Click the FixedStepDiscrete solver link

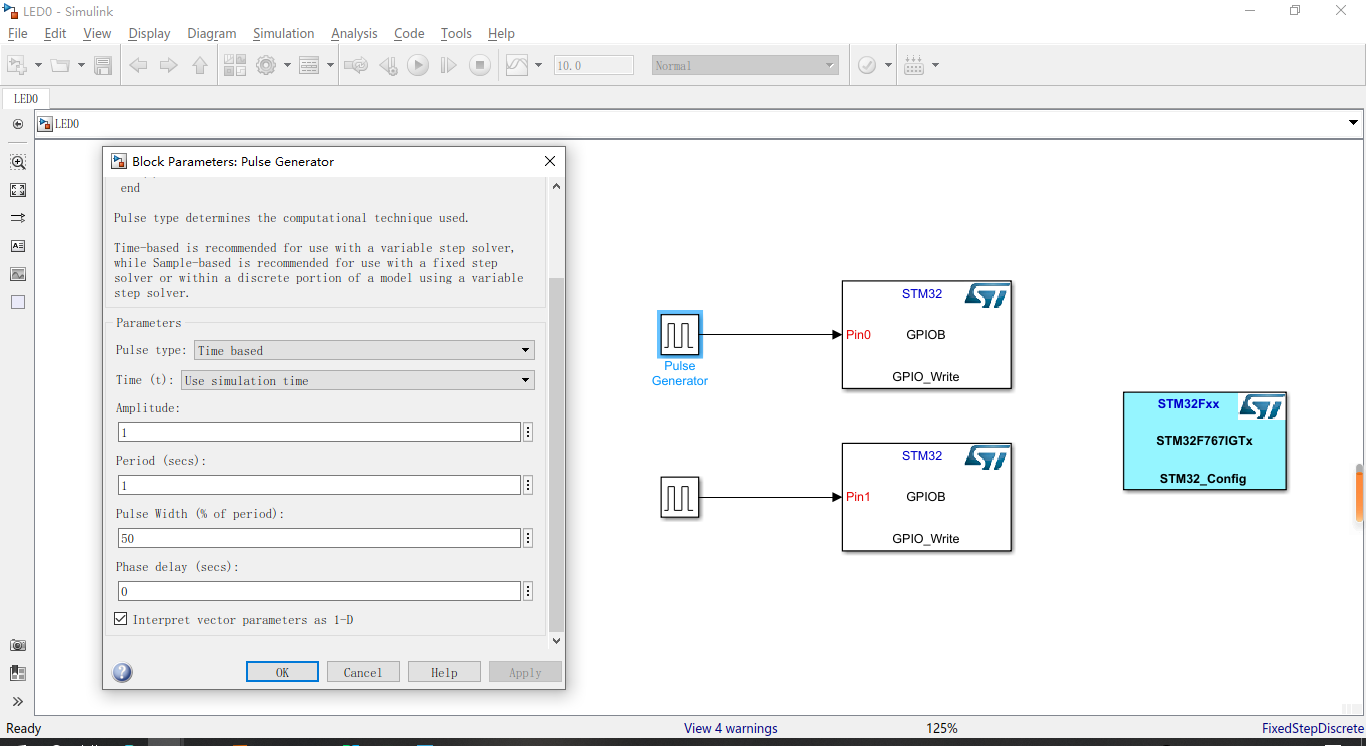tap(1312, 728)
